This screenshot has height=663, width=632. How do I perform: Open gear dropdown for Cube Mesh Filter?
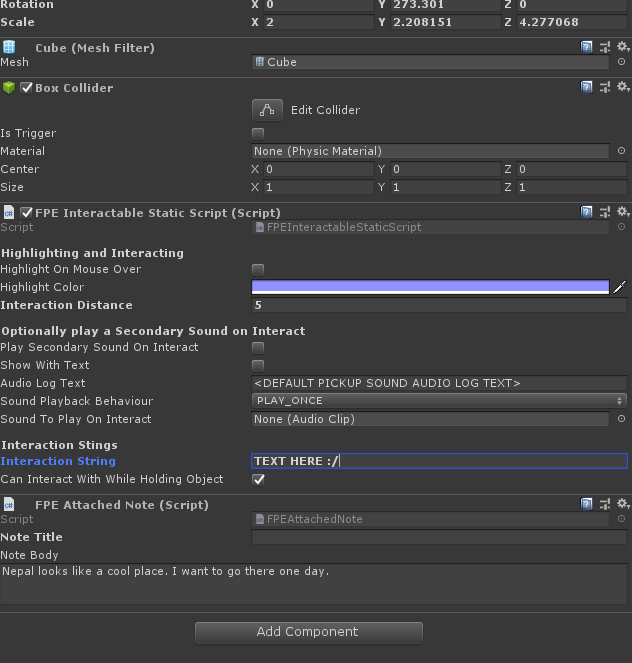coord(622,47)
